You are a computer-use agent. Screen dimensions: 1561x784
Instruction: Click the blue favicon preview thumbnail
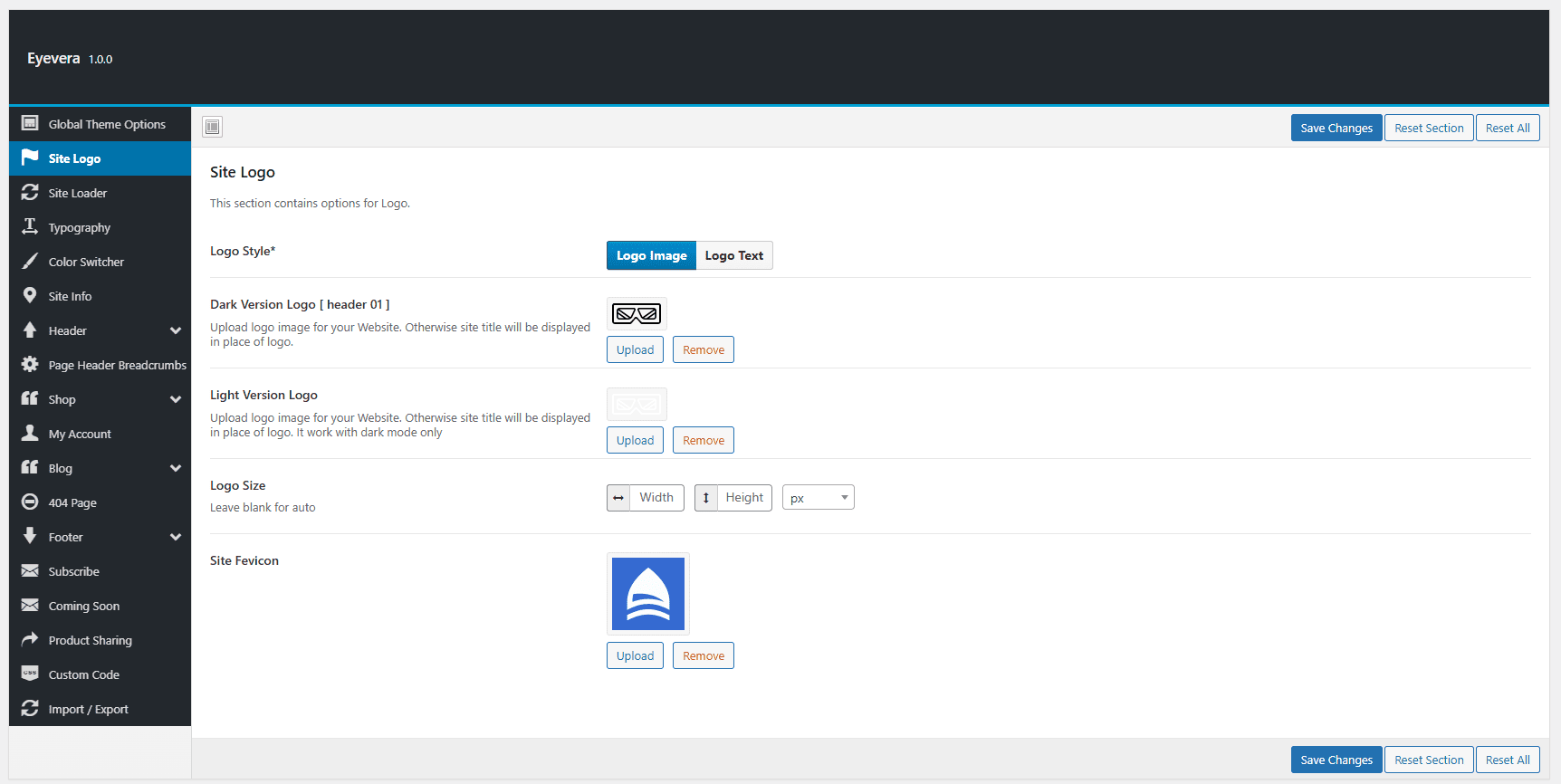(648, 594)
